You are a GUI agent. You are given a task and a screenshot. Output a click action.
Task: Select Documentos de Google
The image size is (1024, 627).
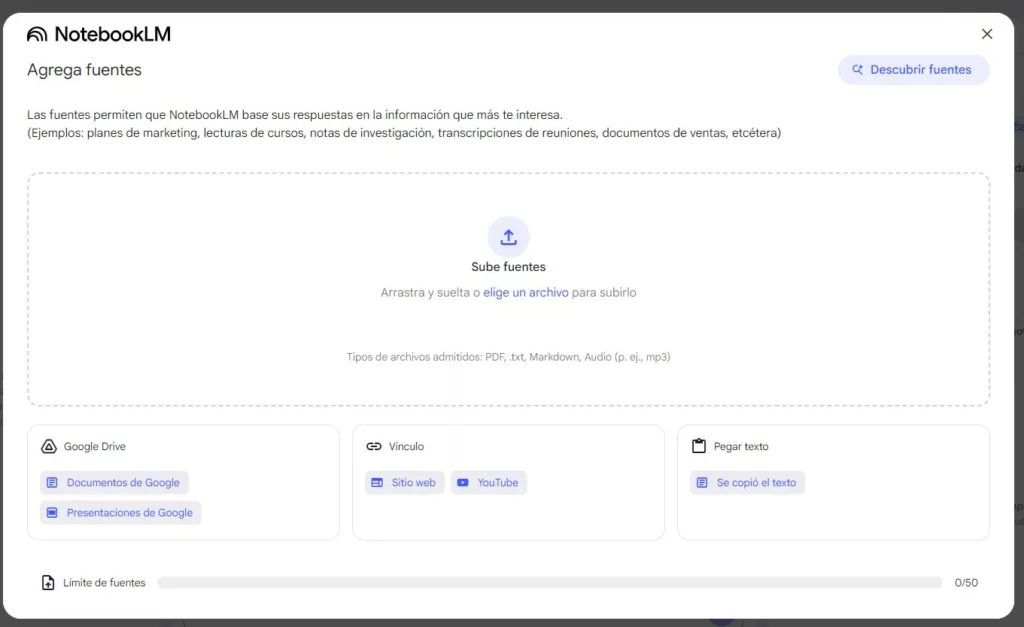tap(114, 483)
